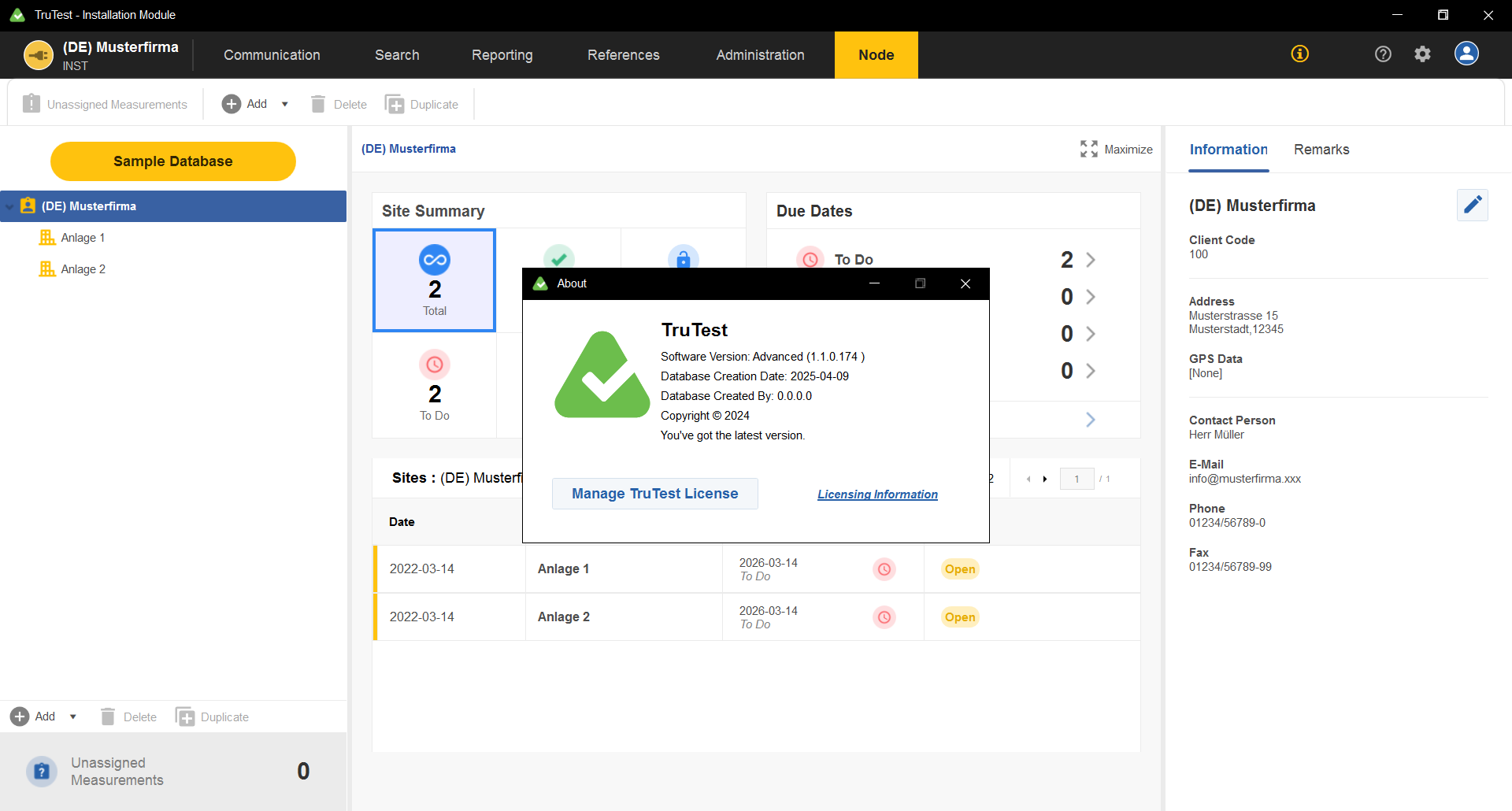1512x811 pixels.
Task: Select the (DE) Musterfirma tree item
Action: (173, 206)
